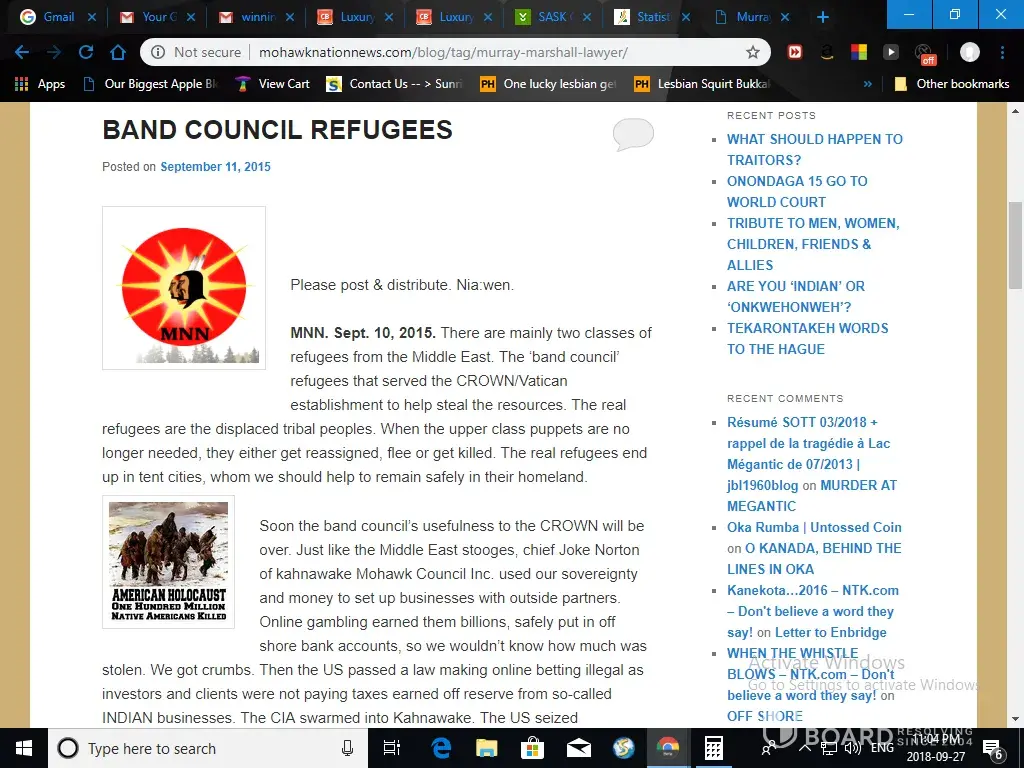This screenshot has height=768, width=1024.
Task: Open Our Biggest Apple bookmark
Action: [152, 84]
